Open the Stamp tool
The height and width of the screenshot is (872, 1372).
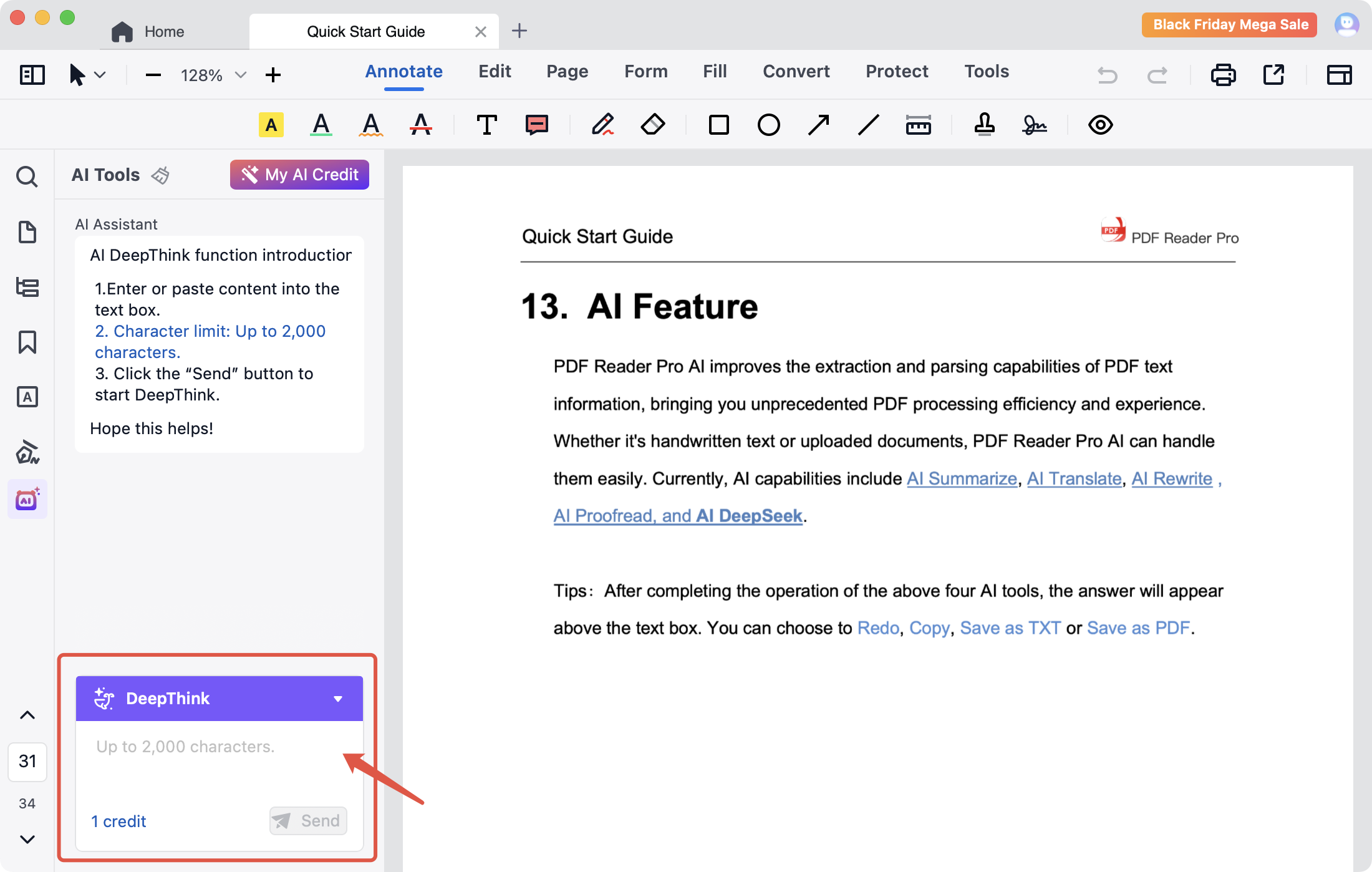pyautogui.click(x=984, y=125)
